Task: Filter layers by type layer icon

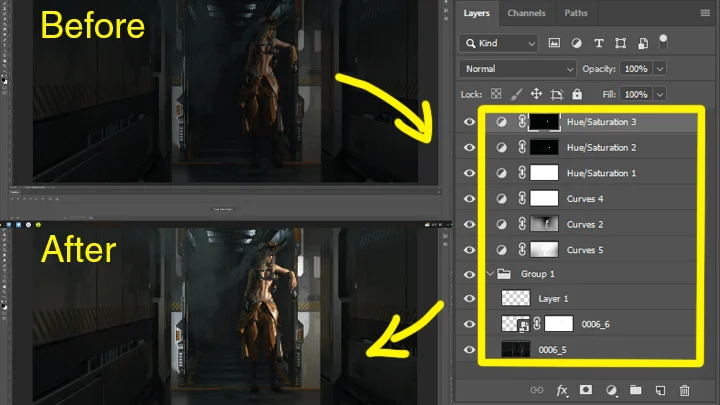Action: (x=599, y=43)
